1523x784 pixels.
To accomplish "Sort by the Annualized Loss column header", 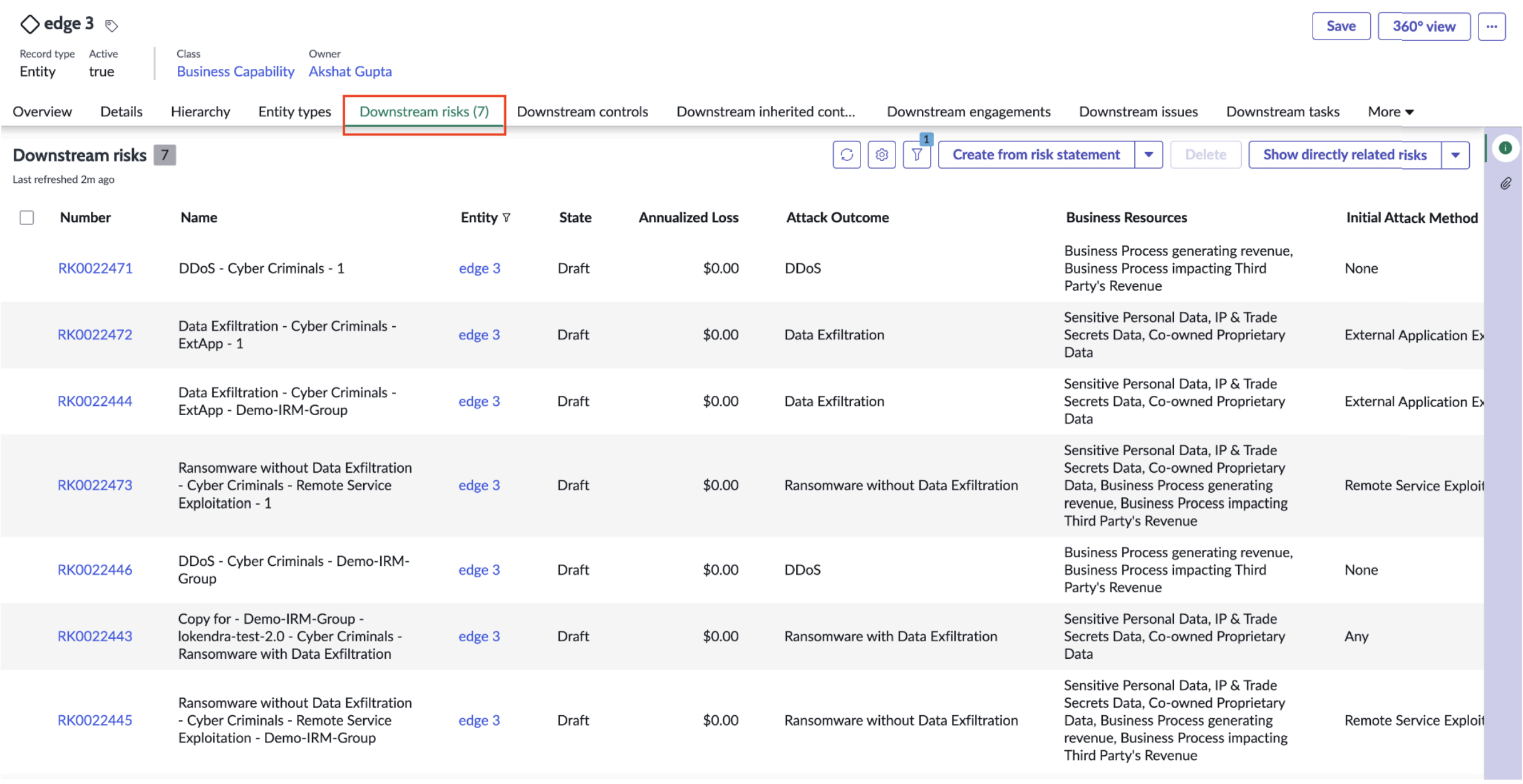I will tap(688, 218).
